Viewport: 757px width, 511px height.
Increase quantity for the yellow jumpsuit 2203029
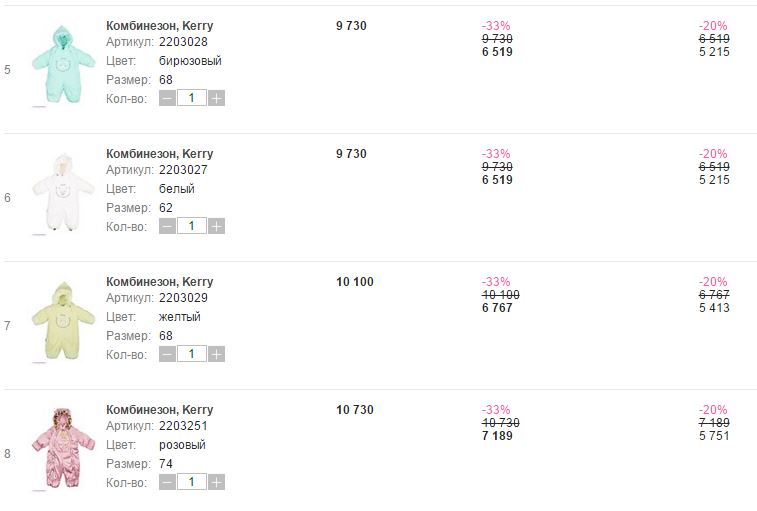click(x=216, y=354)
